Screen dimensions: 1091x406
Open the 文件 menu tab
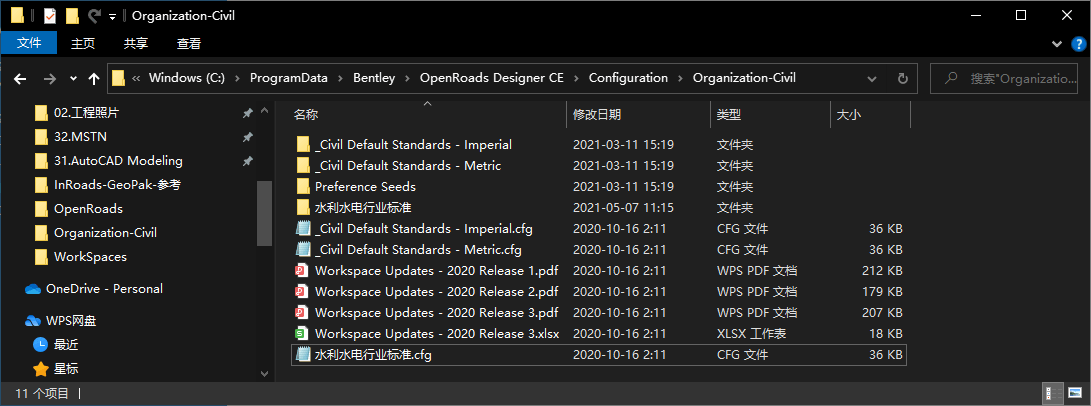pos(29,43)
